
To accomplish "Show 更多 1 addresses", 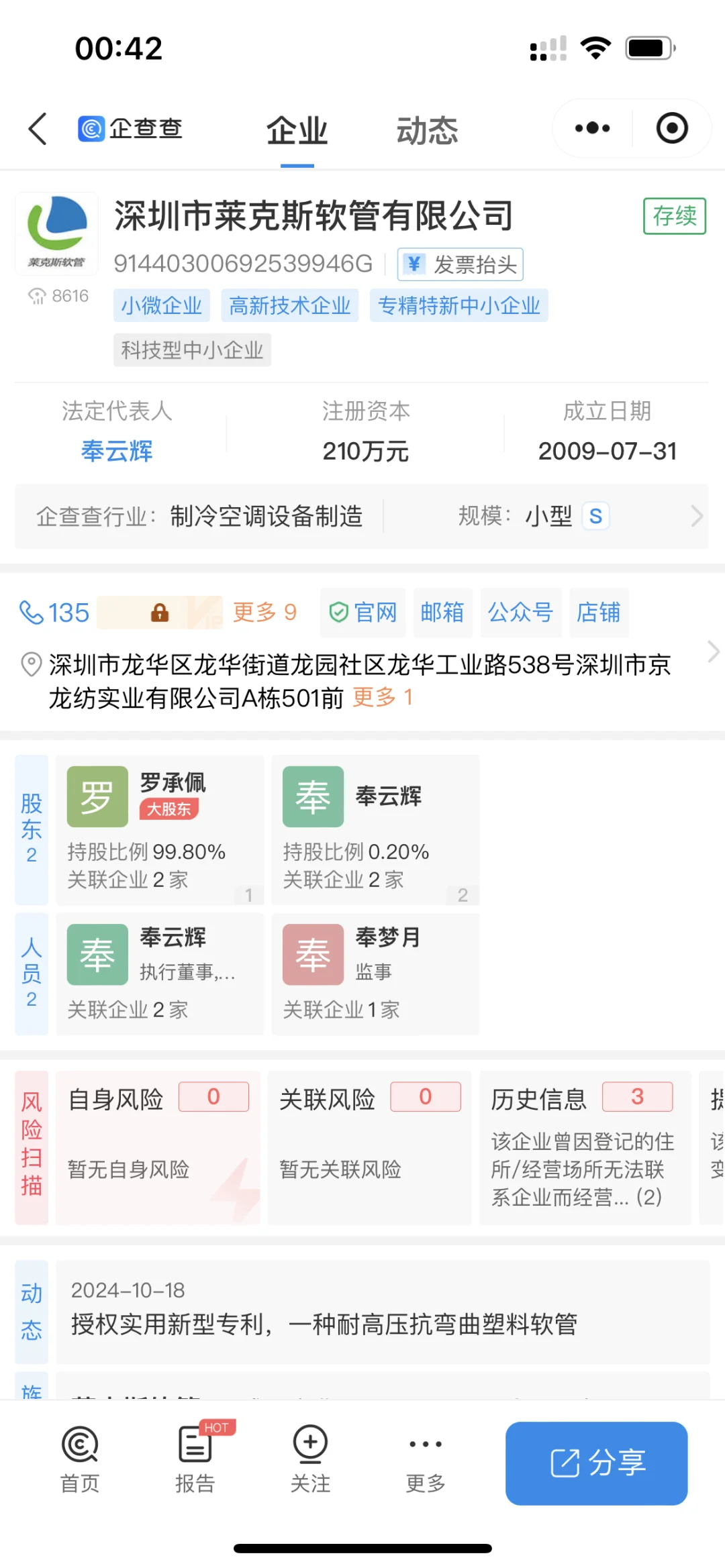I will click(x=383, y=697).
